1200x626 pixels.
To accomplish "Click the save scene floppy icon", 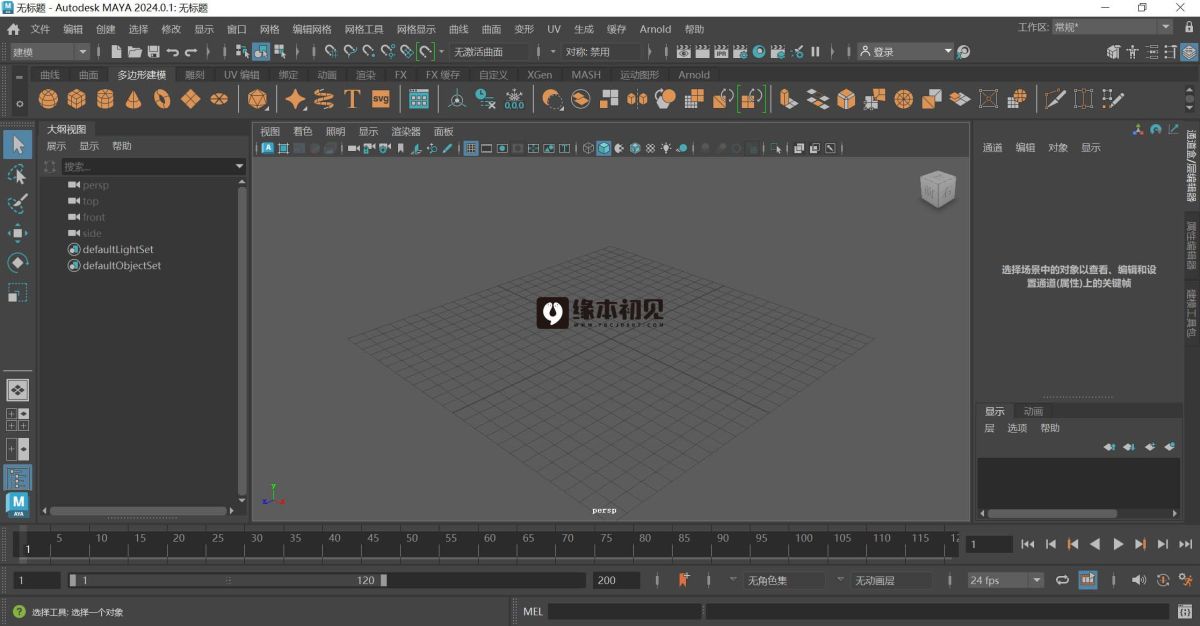I will pos(153,51).
